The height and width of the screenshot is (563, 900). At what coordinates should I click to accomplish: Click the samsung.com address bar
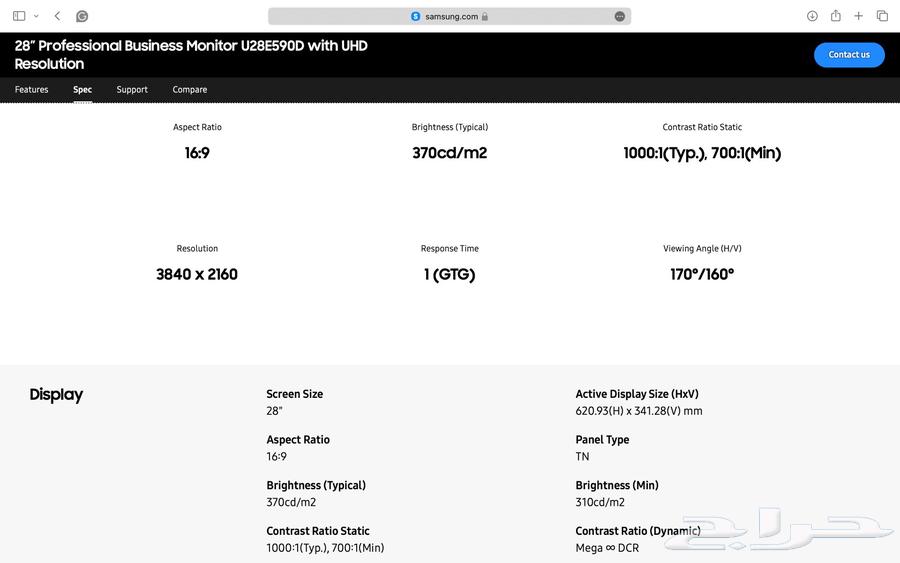click(x=449, y=16)
